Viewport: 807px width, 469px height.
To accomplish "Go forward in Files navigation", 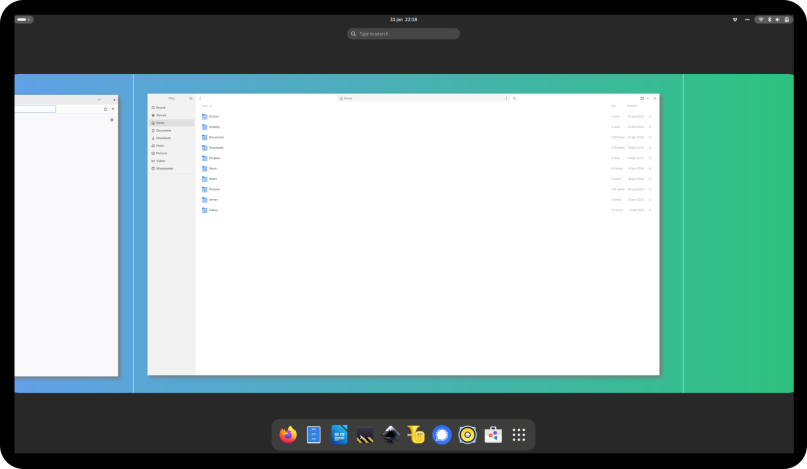I will (x=208, y=98).
